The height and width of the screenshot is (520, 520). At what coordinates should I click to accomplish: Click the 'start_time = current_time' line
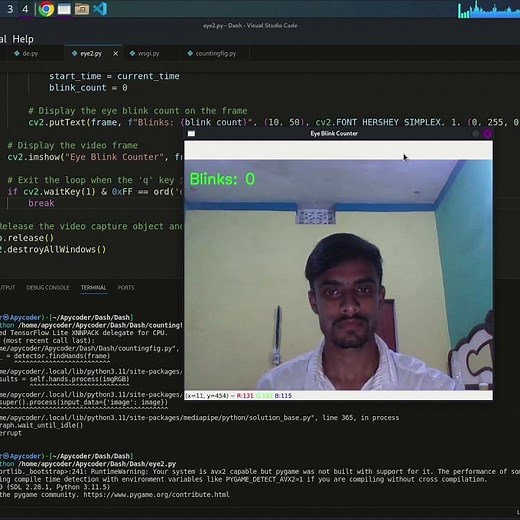pos(114,76)
